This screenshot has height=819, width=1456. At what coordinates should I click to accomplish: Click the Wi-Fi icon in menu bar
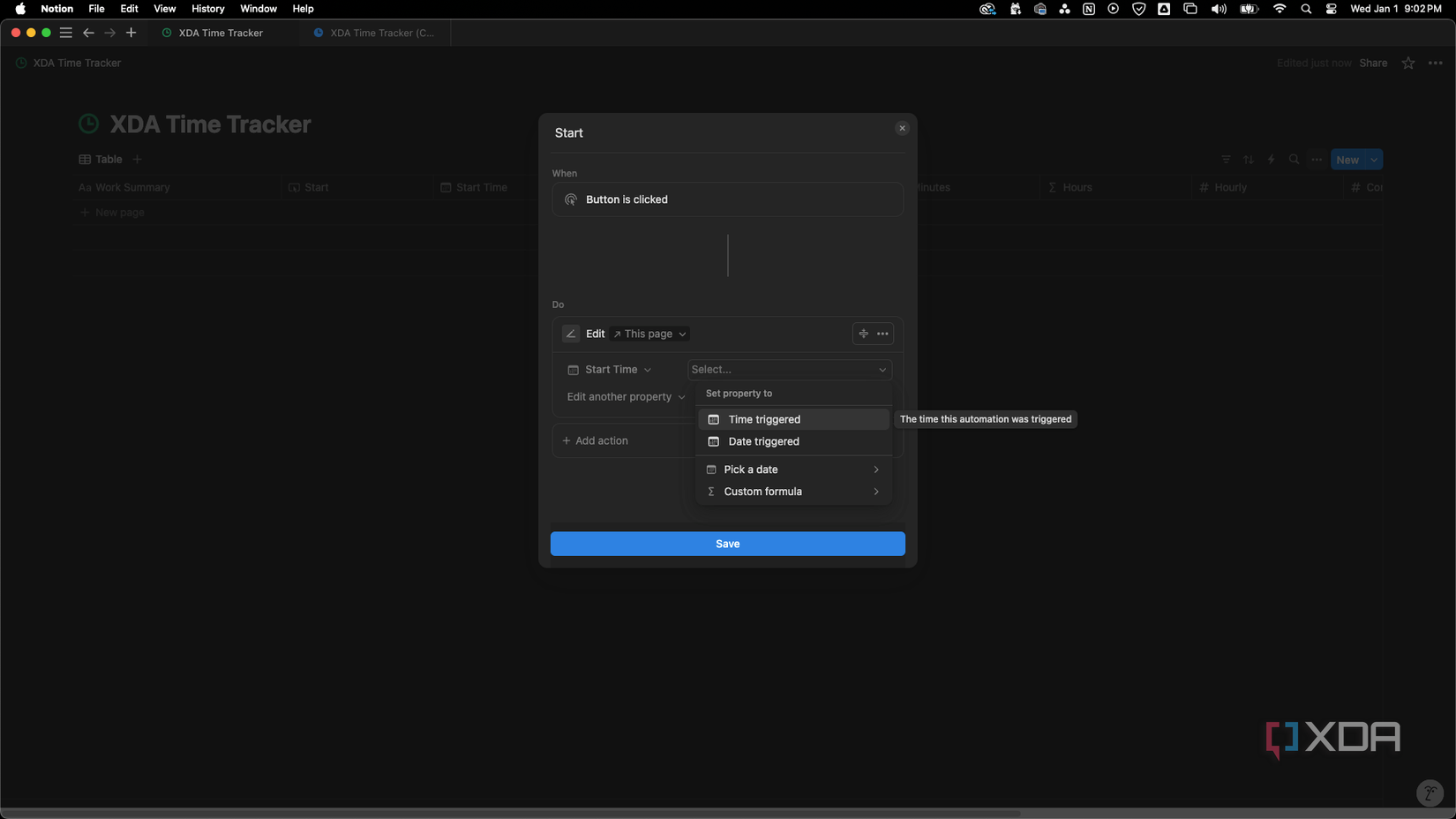[x=1280, y=9]
